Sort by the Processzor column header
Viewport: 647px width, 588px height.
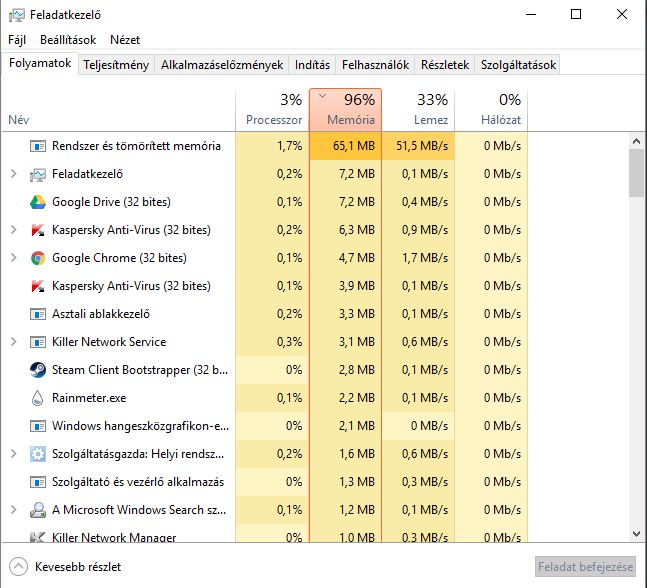coord(272,110)
